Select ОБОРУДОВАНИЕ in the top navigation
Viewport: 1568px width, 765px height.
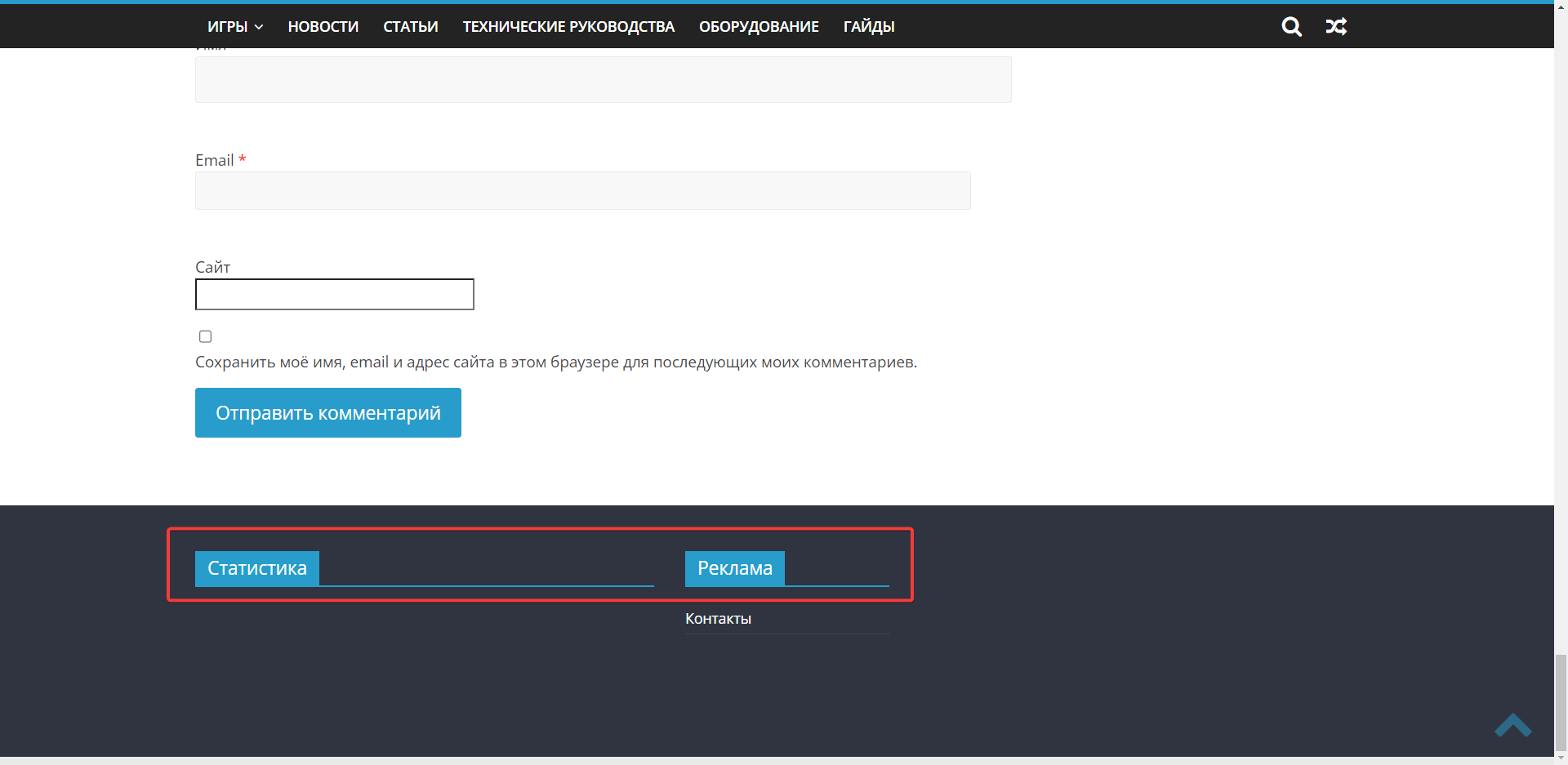click(x=758, y=26)
